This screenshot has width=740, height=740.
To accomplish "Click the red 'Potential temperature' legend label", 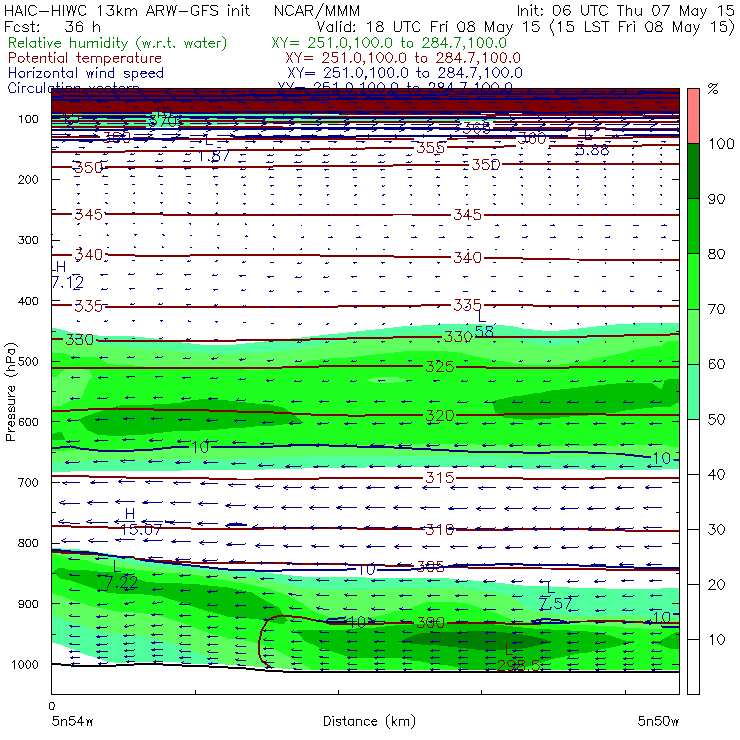I will [x=85, y=58].
